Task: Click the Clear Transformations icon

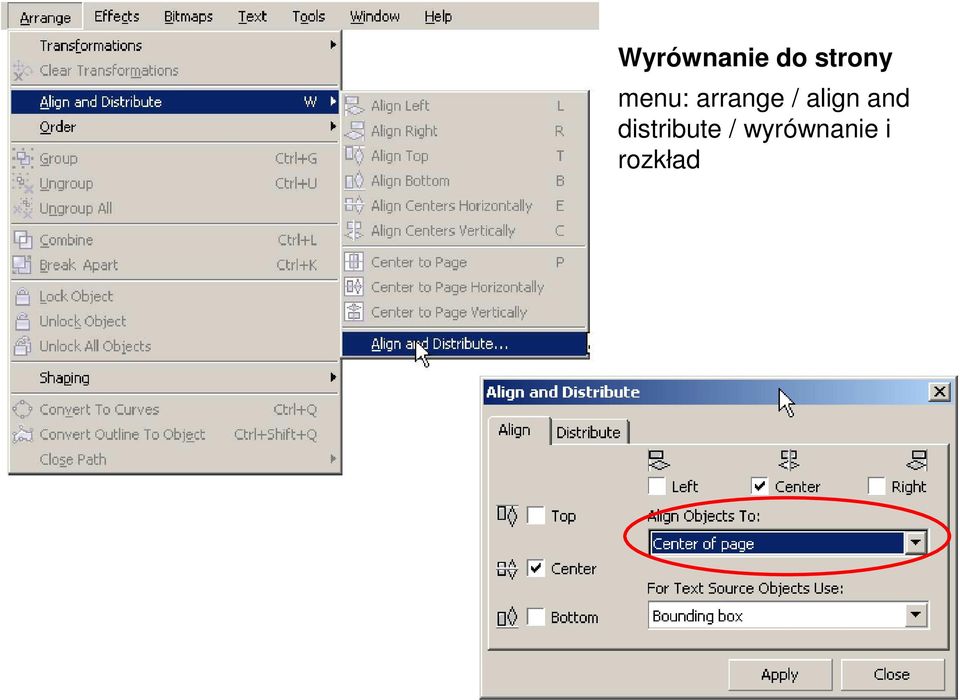Action: [22, 70]
